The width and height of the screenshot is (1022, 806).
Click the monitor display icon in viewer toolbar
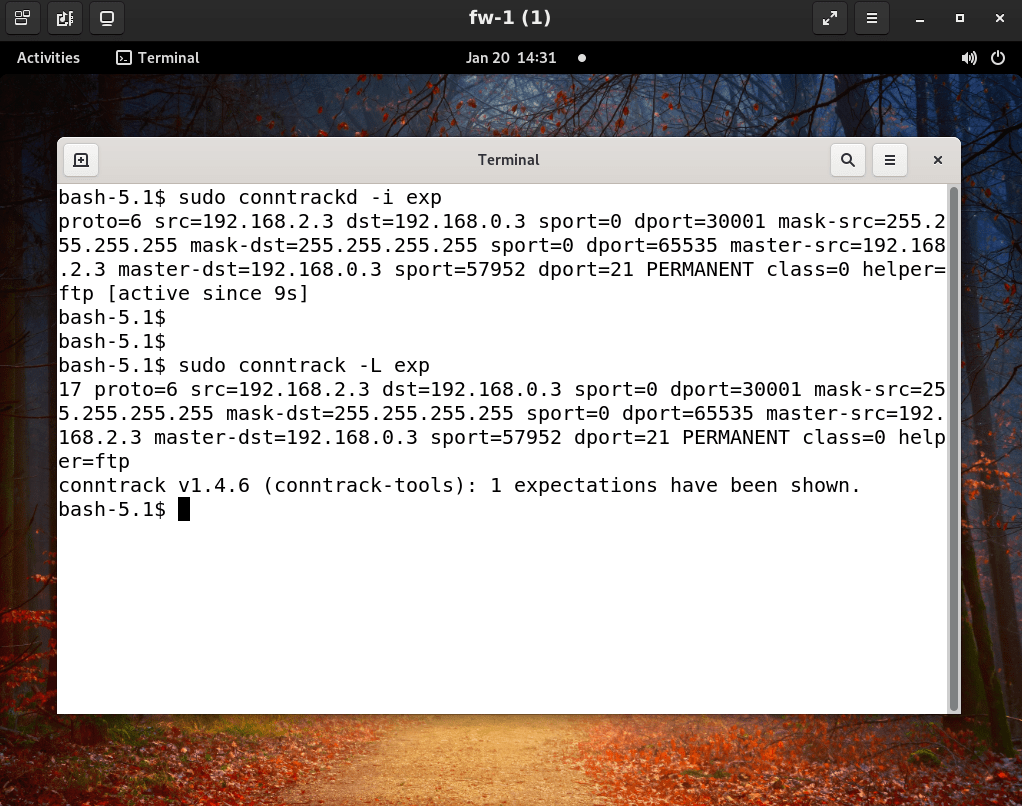(107, 18)
